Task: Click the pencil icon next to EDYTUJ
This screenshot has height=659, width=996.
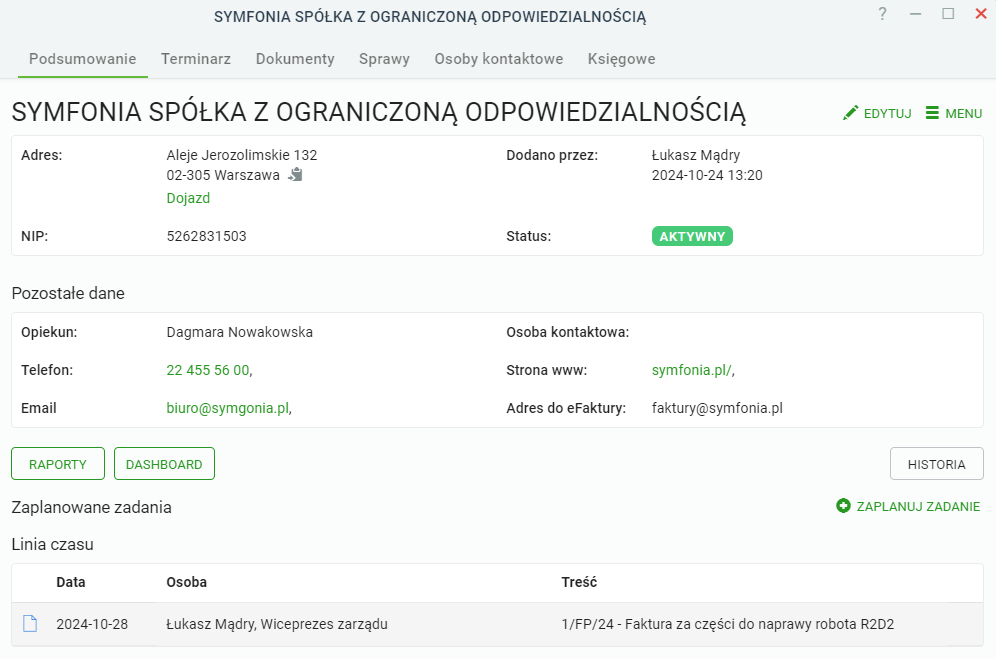Action: [x=850, y=113]
